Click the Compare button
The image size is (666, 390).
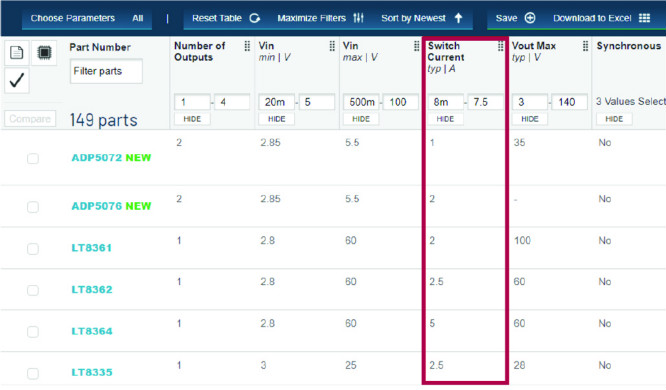coord(30,119)
